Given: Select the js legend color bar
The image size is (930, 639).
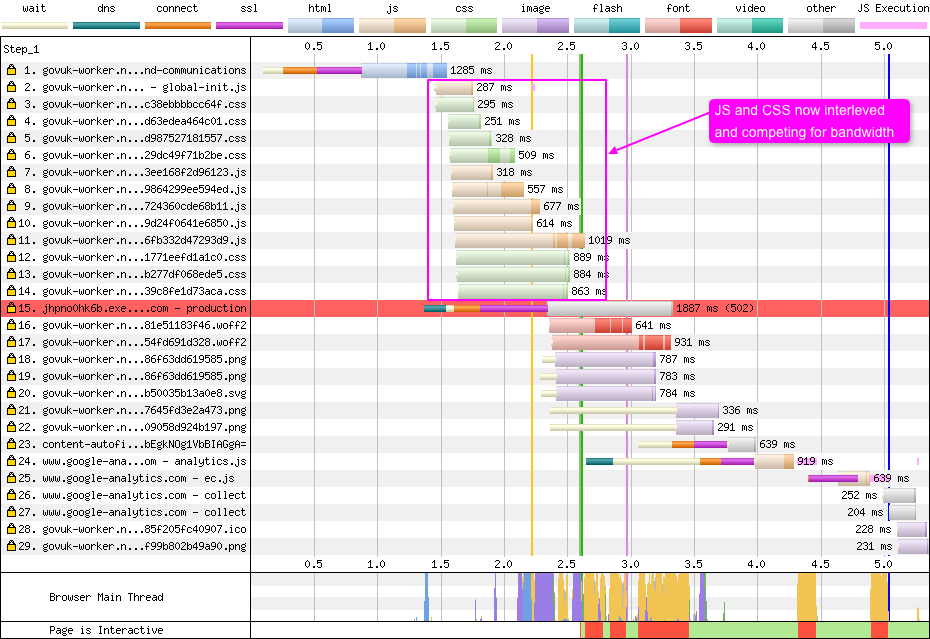Looking at the screenshot, I should pos(392,26).
